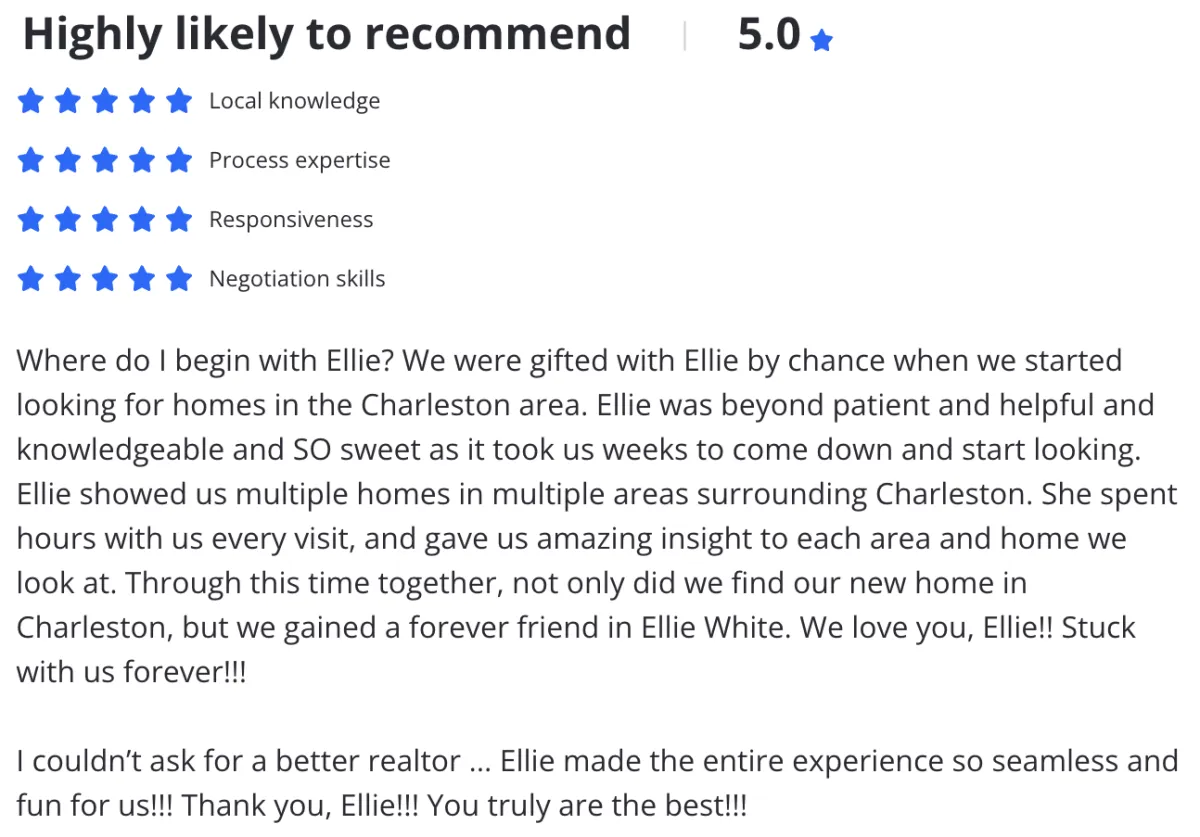Click the first star of Negotiation skills
This screenshot has width=1200, height=837.
coord(31,278)
